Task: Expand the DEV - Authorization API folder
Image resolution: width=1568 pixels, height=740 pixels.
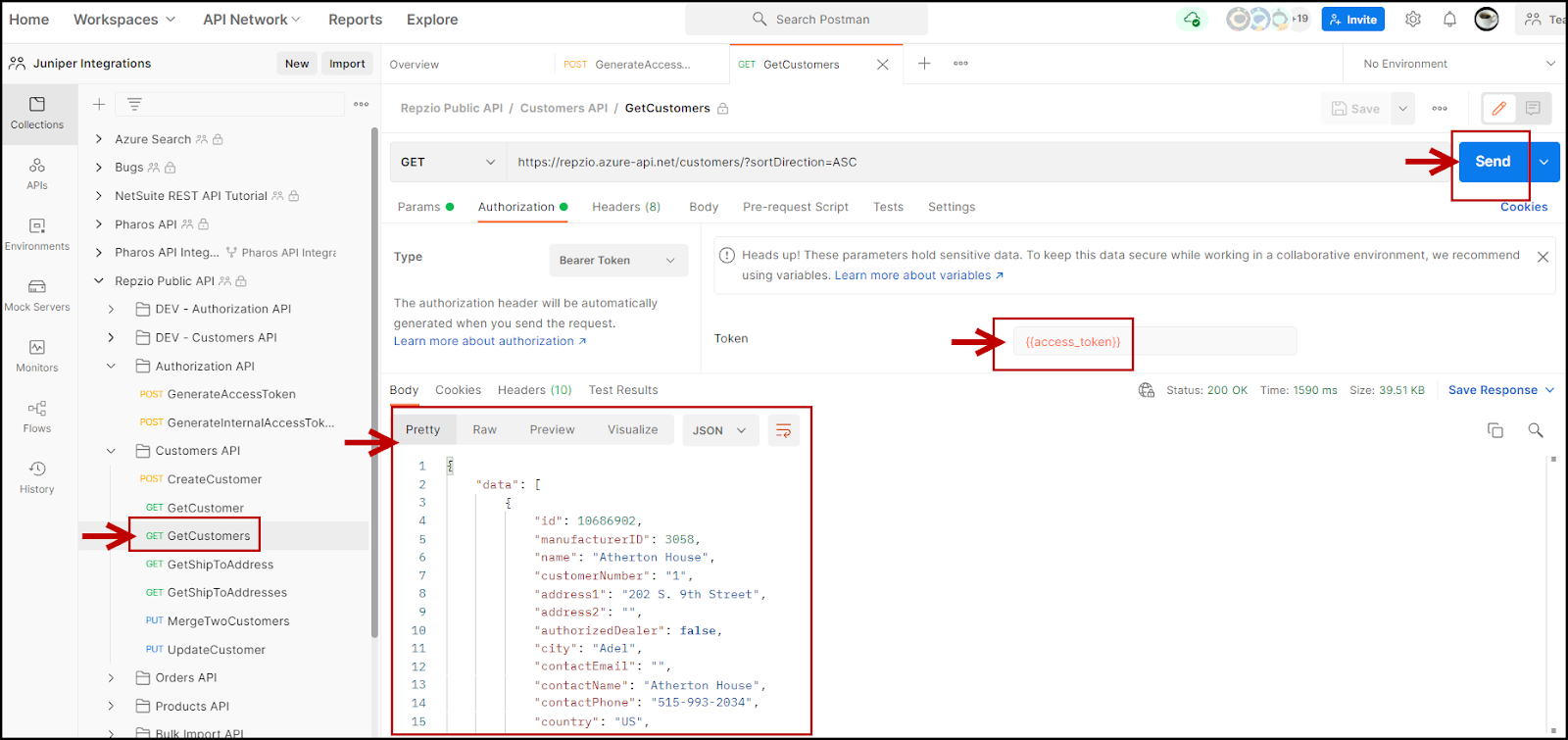Action: pyautogui.click(x=111, y=310)
